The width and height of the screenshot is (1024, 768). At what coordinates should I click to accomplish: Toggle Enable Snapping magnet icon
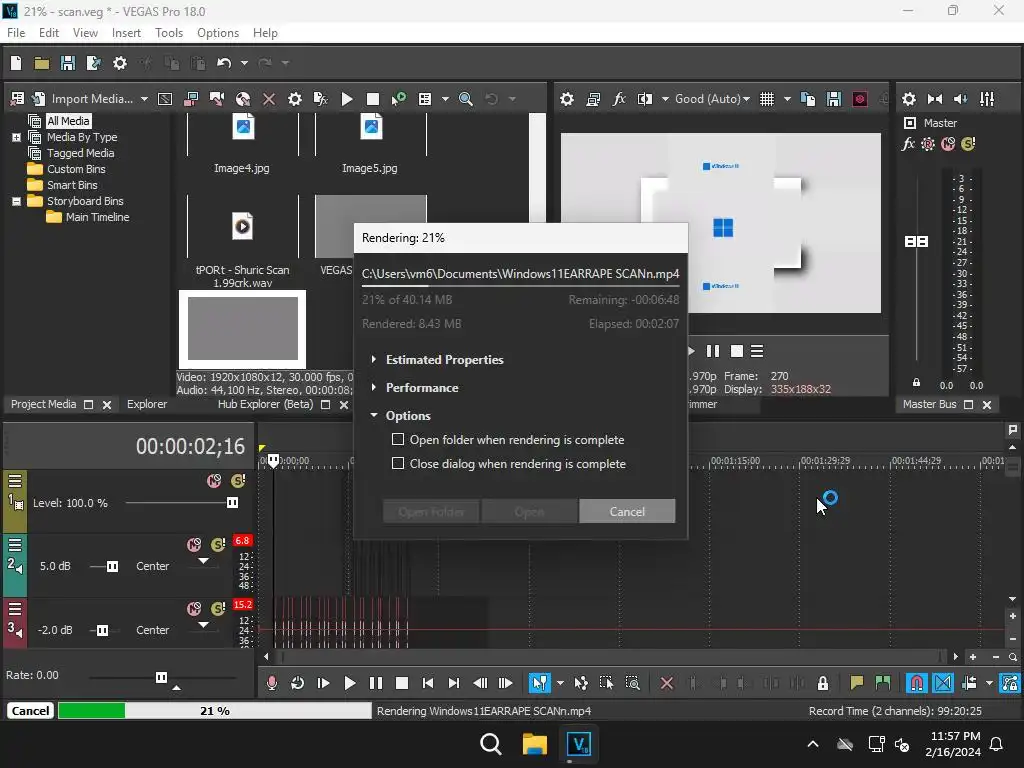[916, 683]
